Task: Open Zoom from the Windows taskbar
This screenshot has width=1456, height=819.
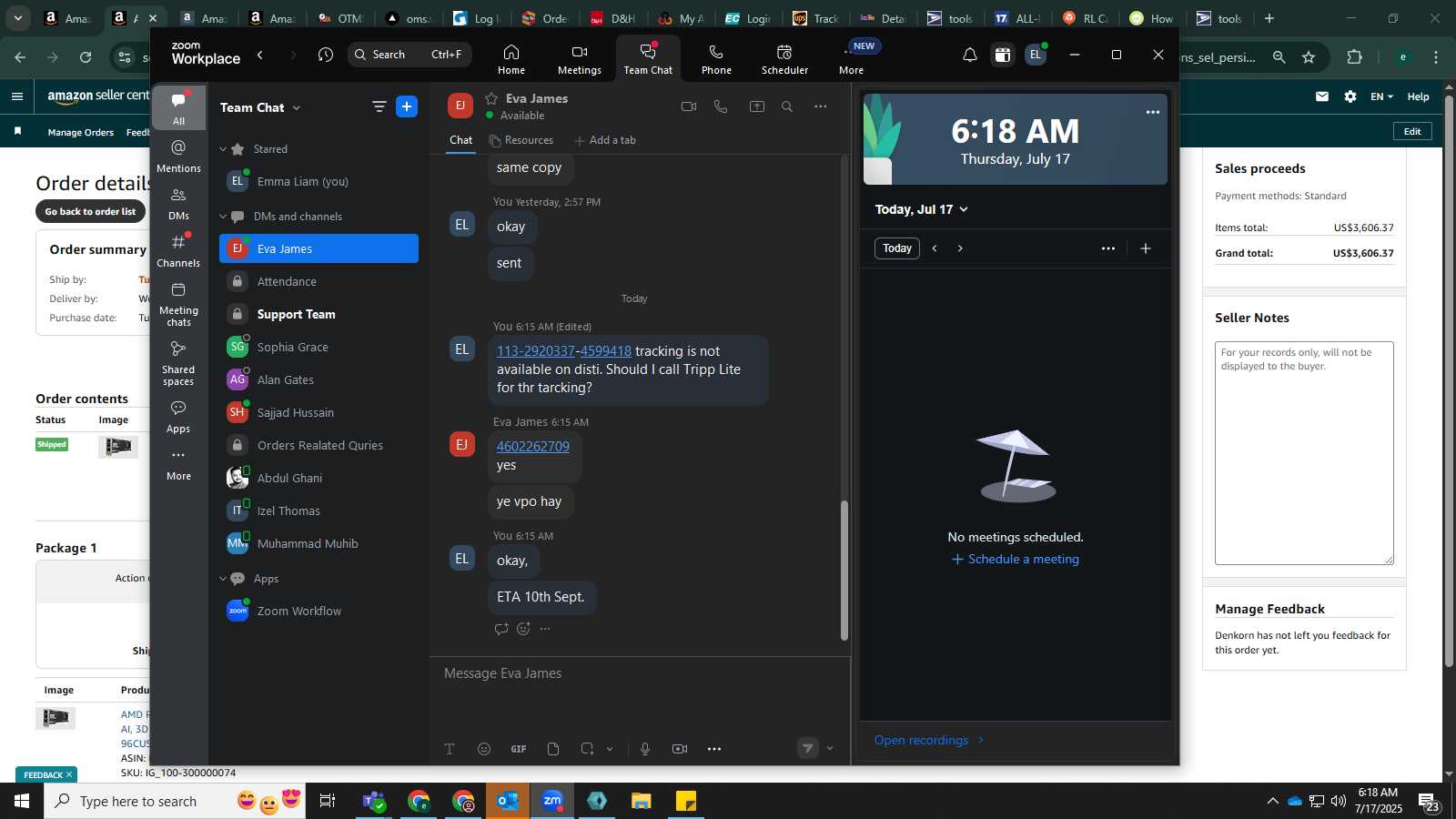Action: click(552, 801)
